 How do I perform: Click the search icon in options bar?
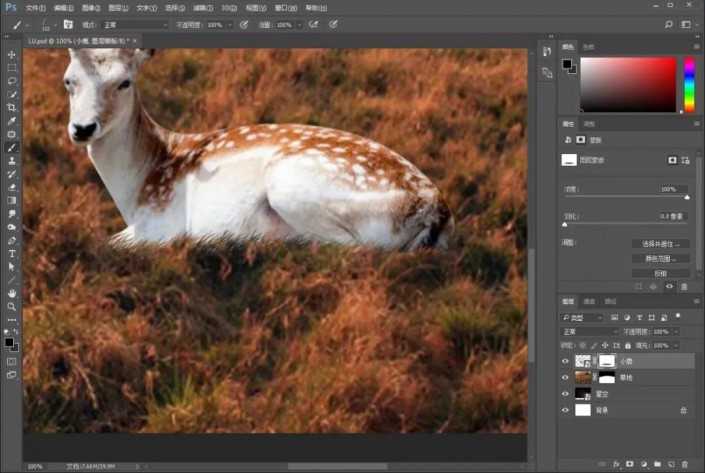(x=668, y=24)
